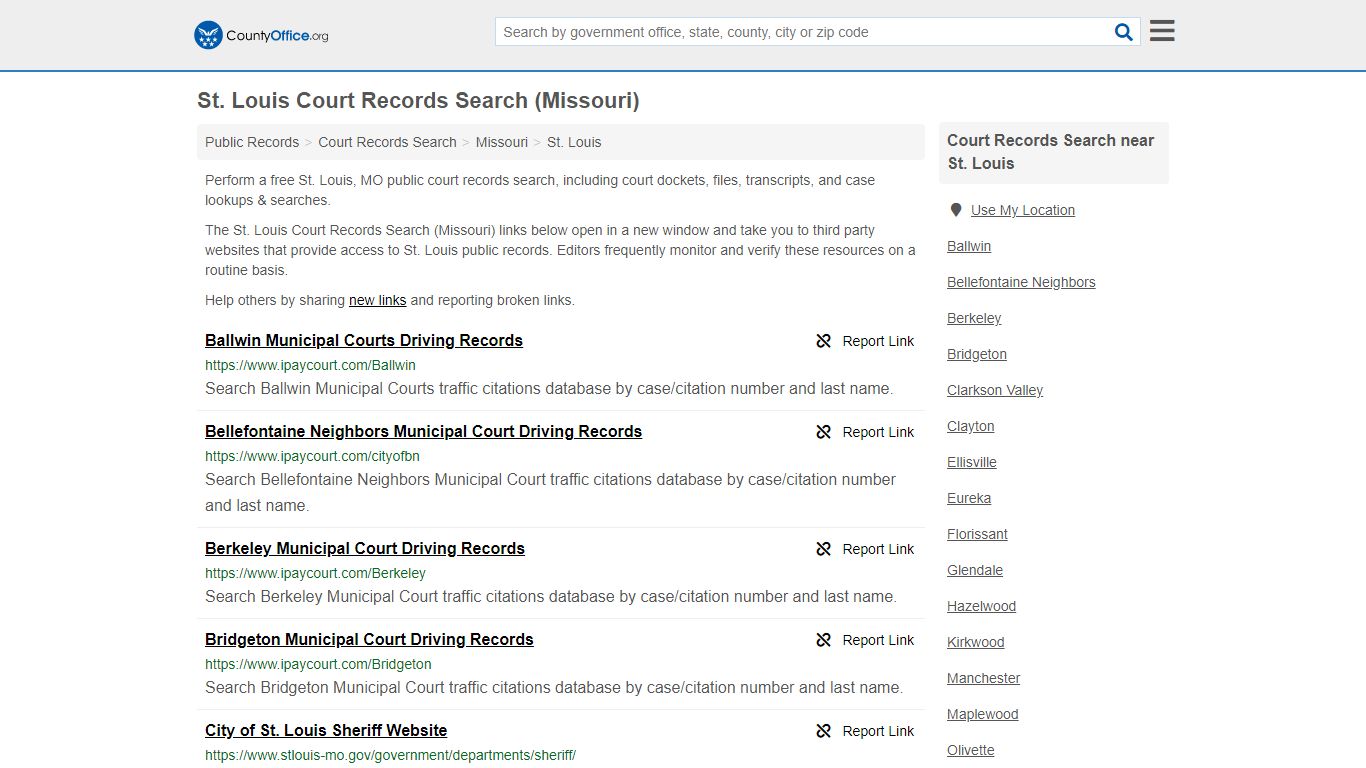Image resolution: width=1366 pixels, height=768 pixels.
Task: Select Kirkwood in sidebar
Action: coord(976,642)
